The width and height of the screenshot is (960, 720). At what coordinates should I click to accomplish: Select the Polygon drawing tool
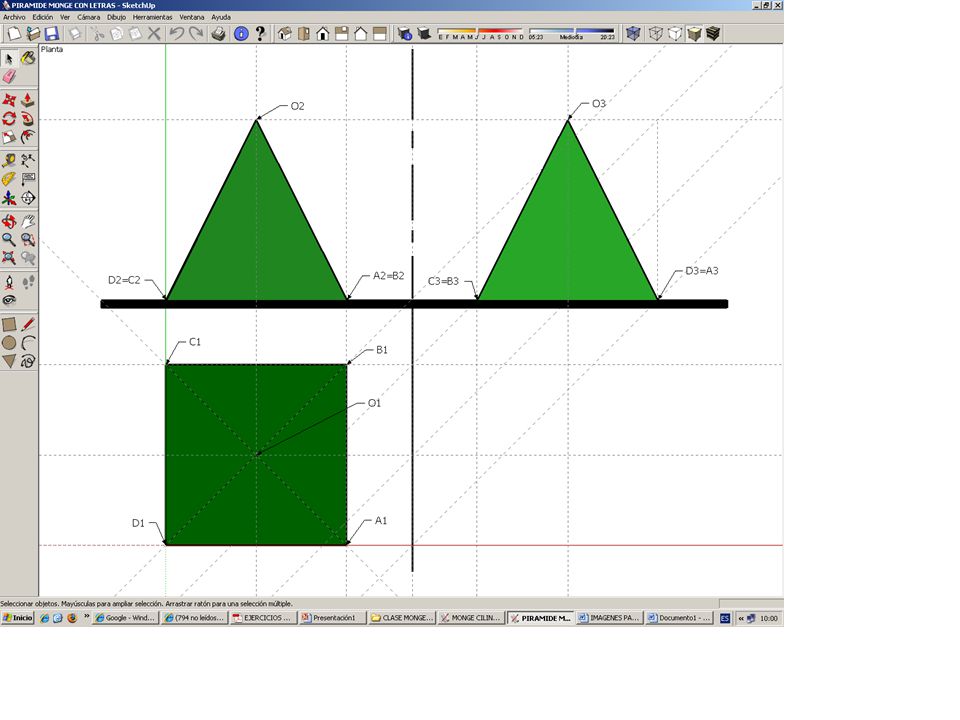[x=9, y=361]
